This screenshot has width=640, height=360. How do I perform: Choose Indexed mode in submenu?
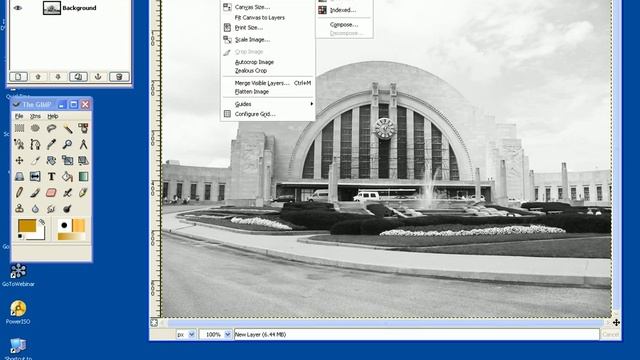344,10
